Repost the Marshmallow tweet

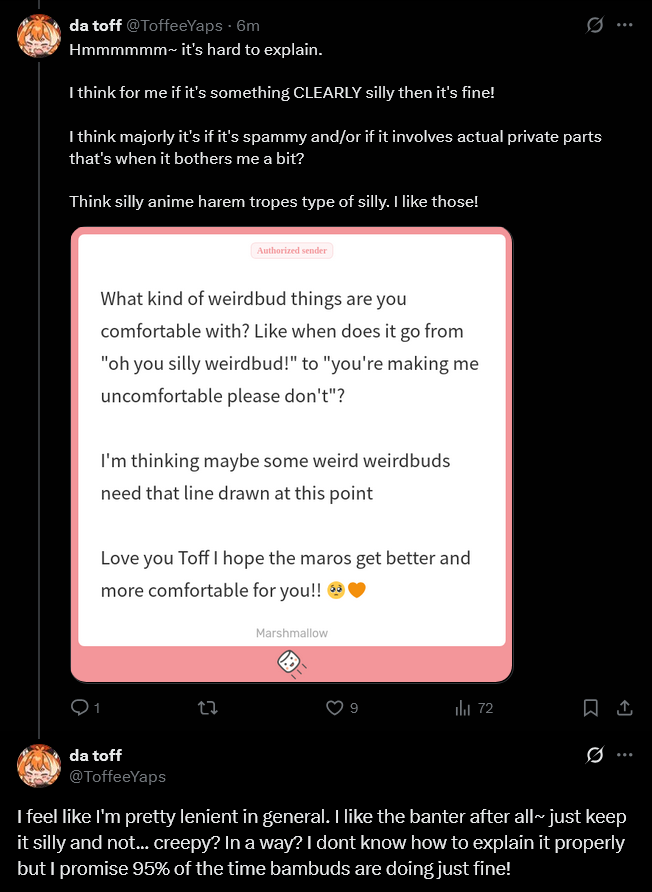click(x=208, y=708)
